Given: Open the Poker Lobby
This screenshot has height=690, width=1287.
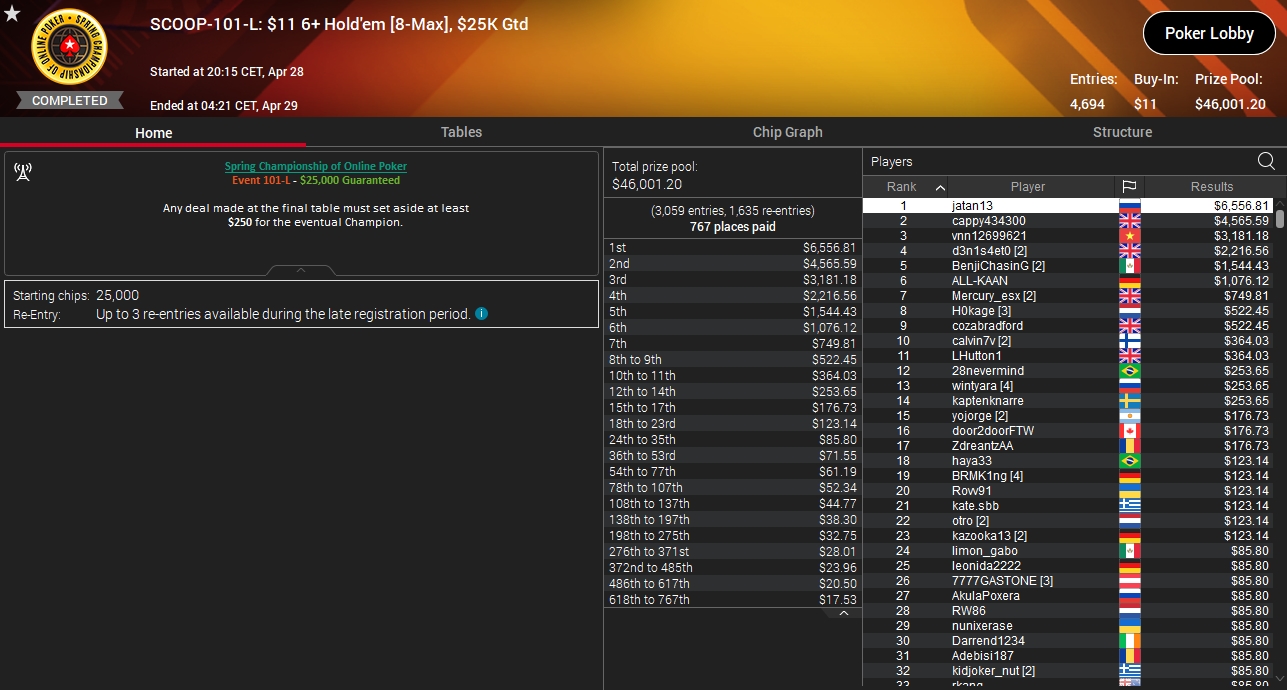Looking at the screenshot, I should [x=1209, y=33].
